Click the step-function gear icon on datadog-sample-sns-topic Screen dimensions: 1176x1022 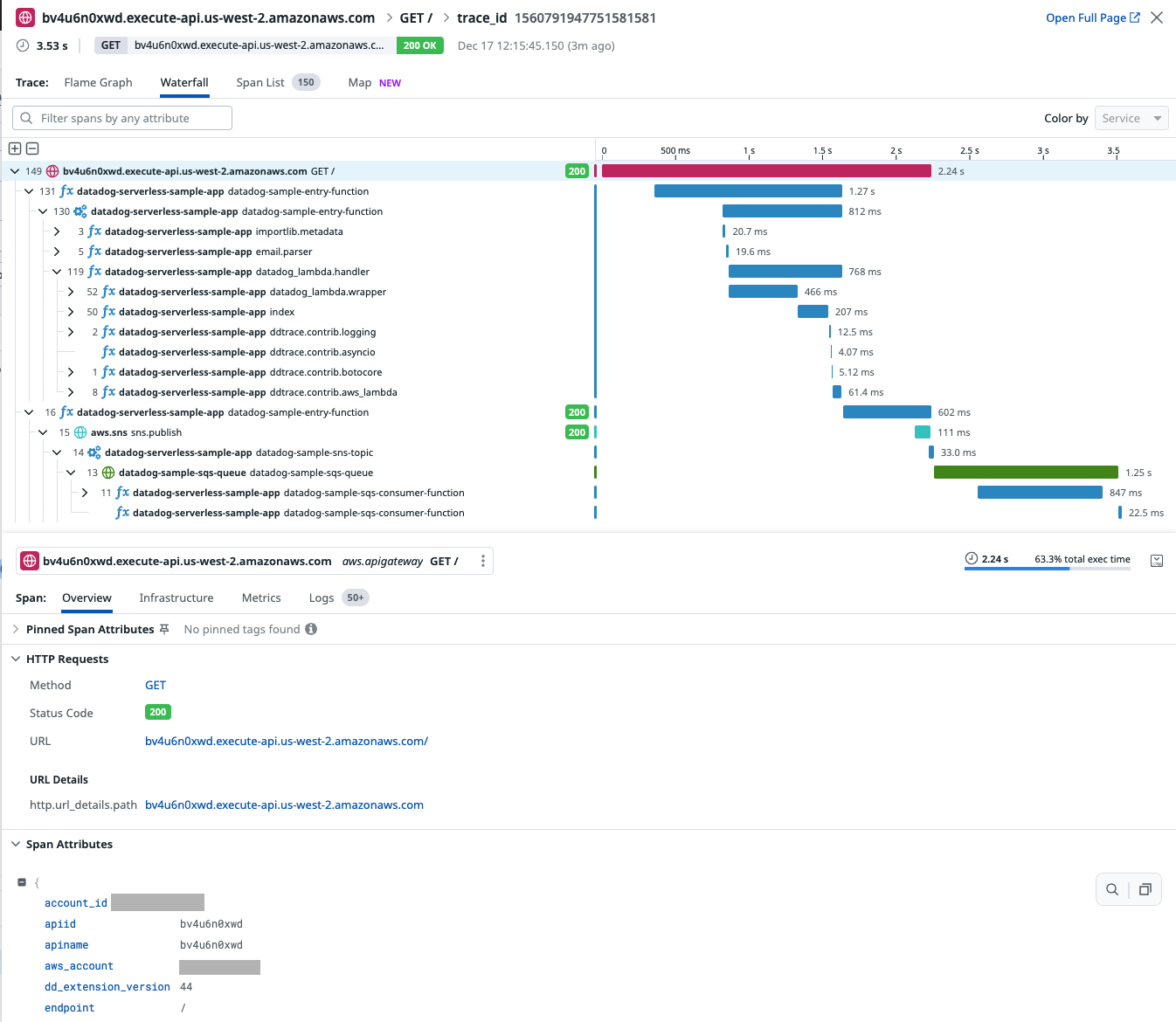[x=93, y=452]
